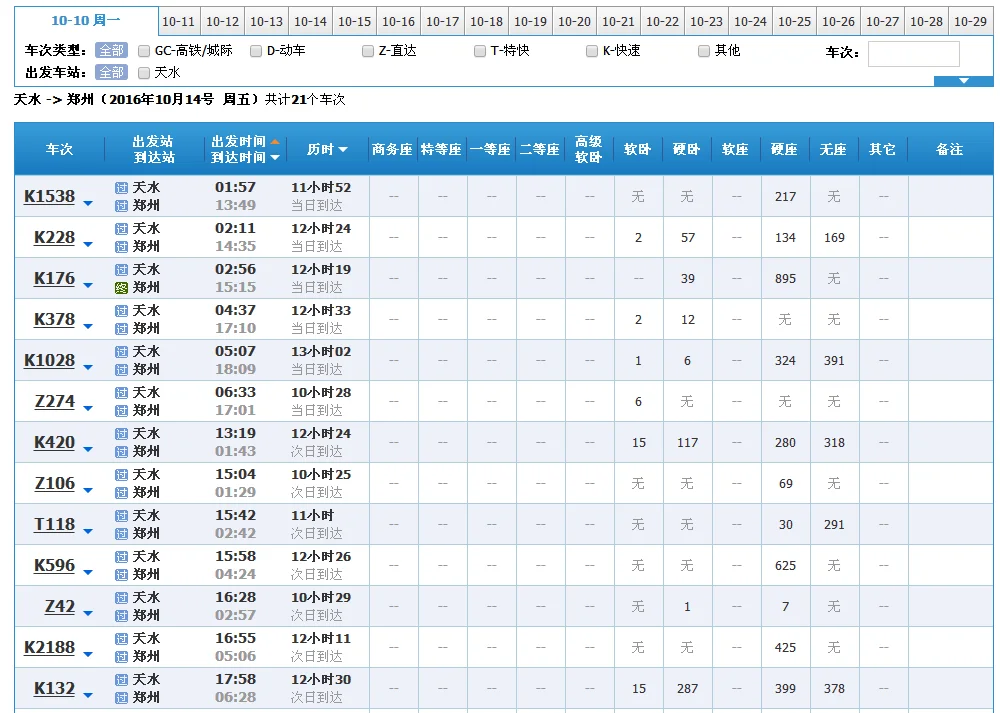Image resolution: width=1000 pixels, height=713 pixels.
Task: Tick the 天水 departure station checkbox
Action: pyautogui.click(x=144, y=73)
